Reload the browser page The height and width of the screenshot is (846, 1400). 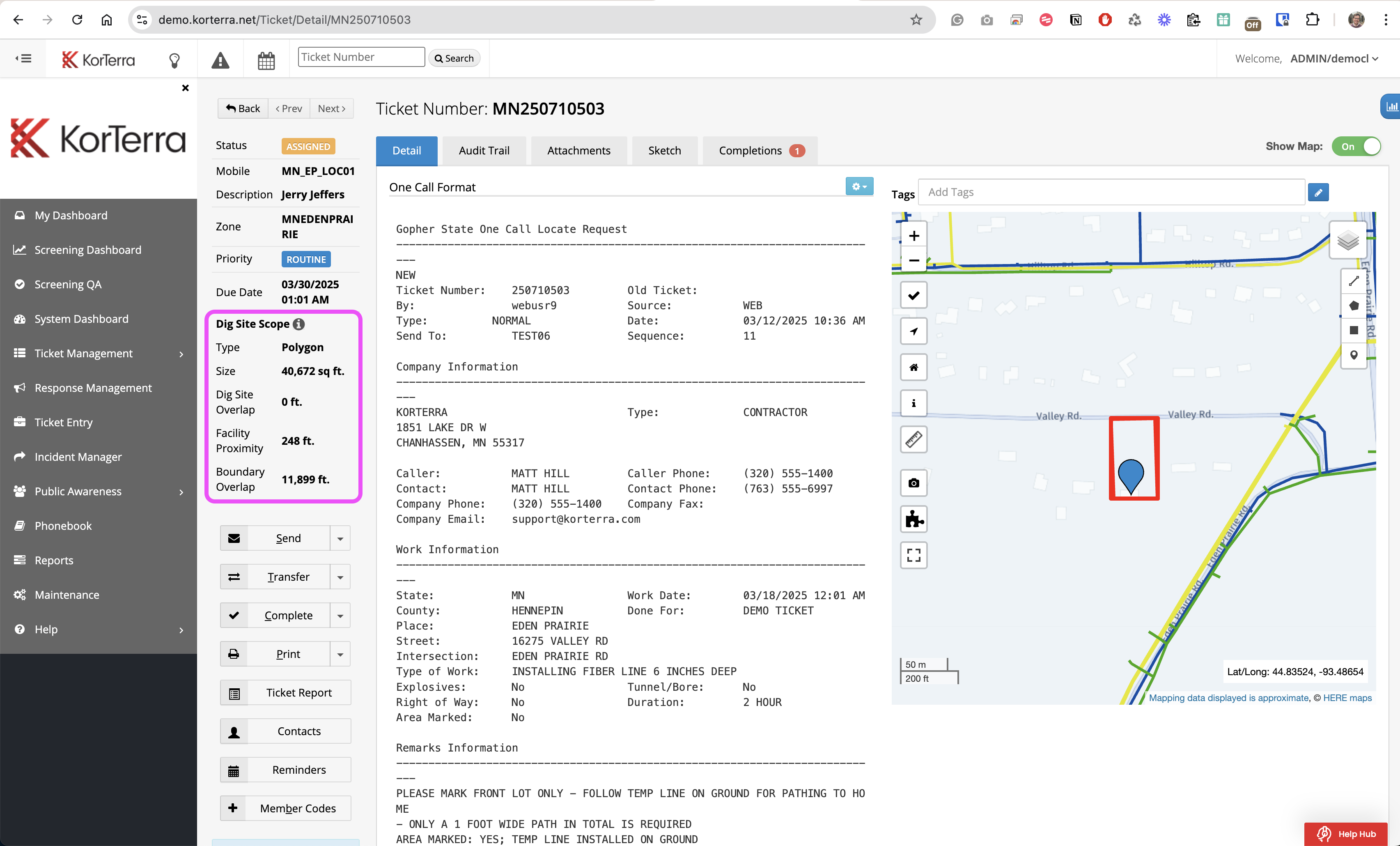(x=77, y=20)
